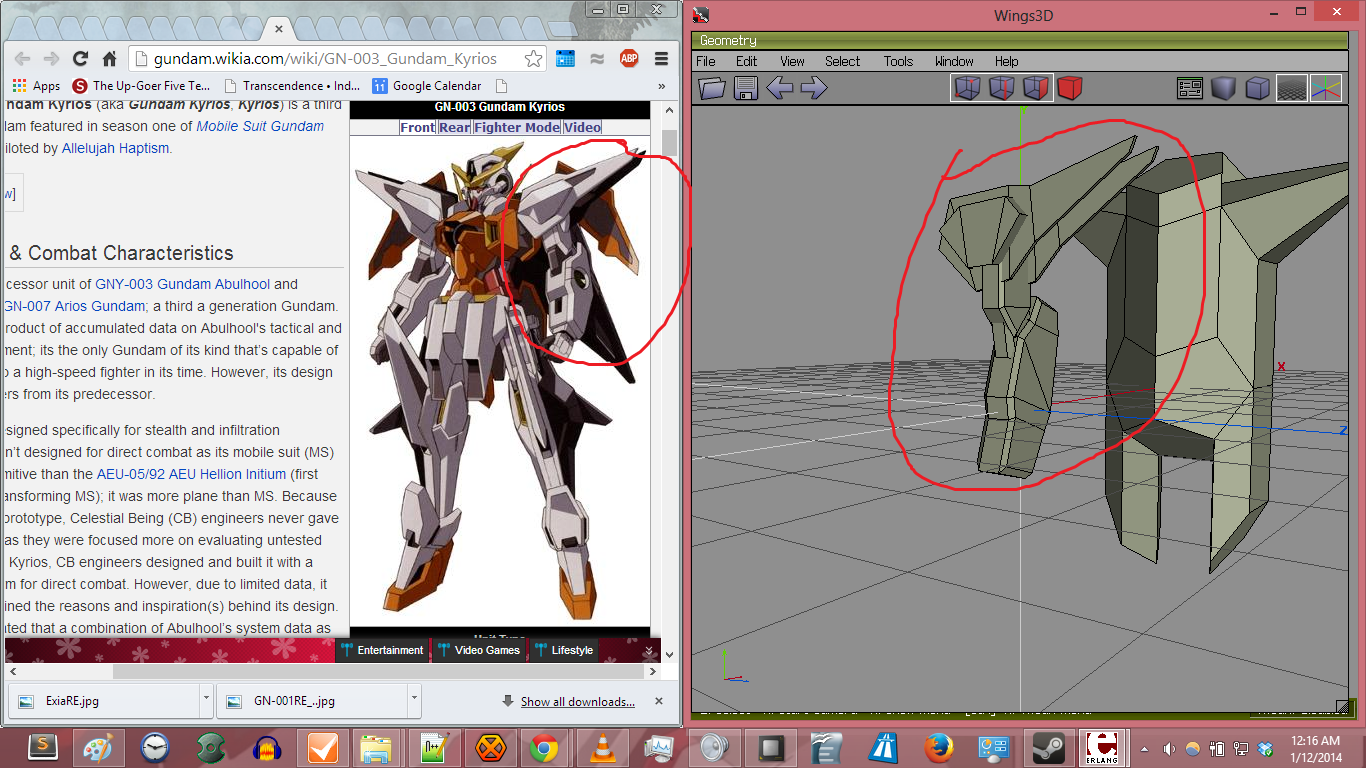Reload the Gundam wiki page

pos(81,58)
